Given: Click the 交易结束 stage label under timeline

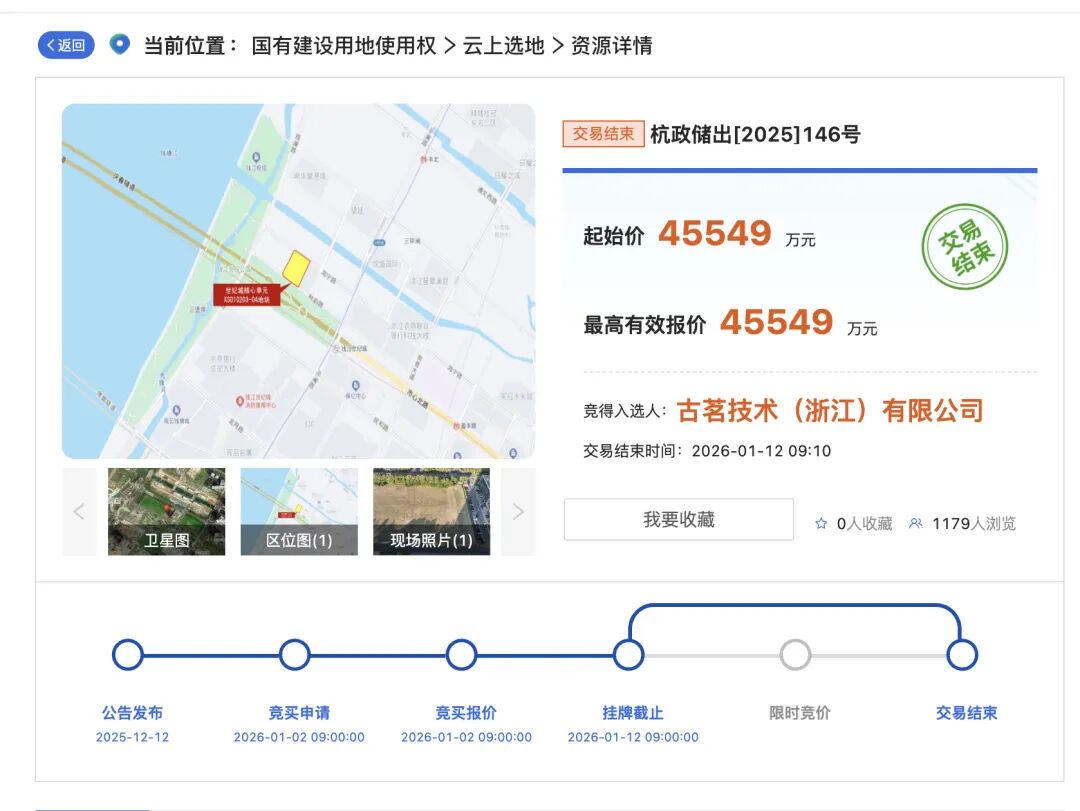Looking at the screenshot, I should 966,712.
